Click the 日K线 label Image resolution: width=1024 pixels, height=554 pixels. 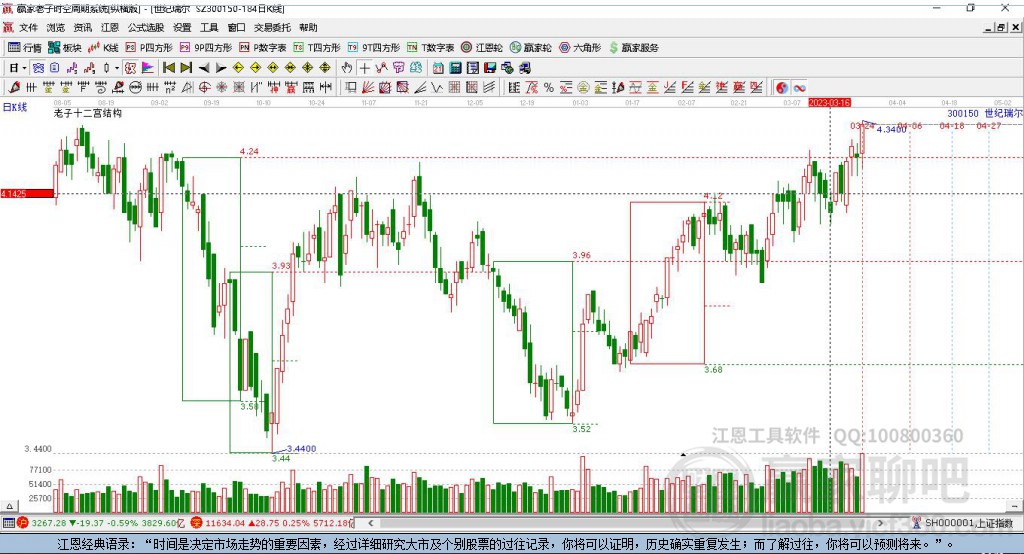click(x=15, y=107)
